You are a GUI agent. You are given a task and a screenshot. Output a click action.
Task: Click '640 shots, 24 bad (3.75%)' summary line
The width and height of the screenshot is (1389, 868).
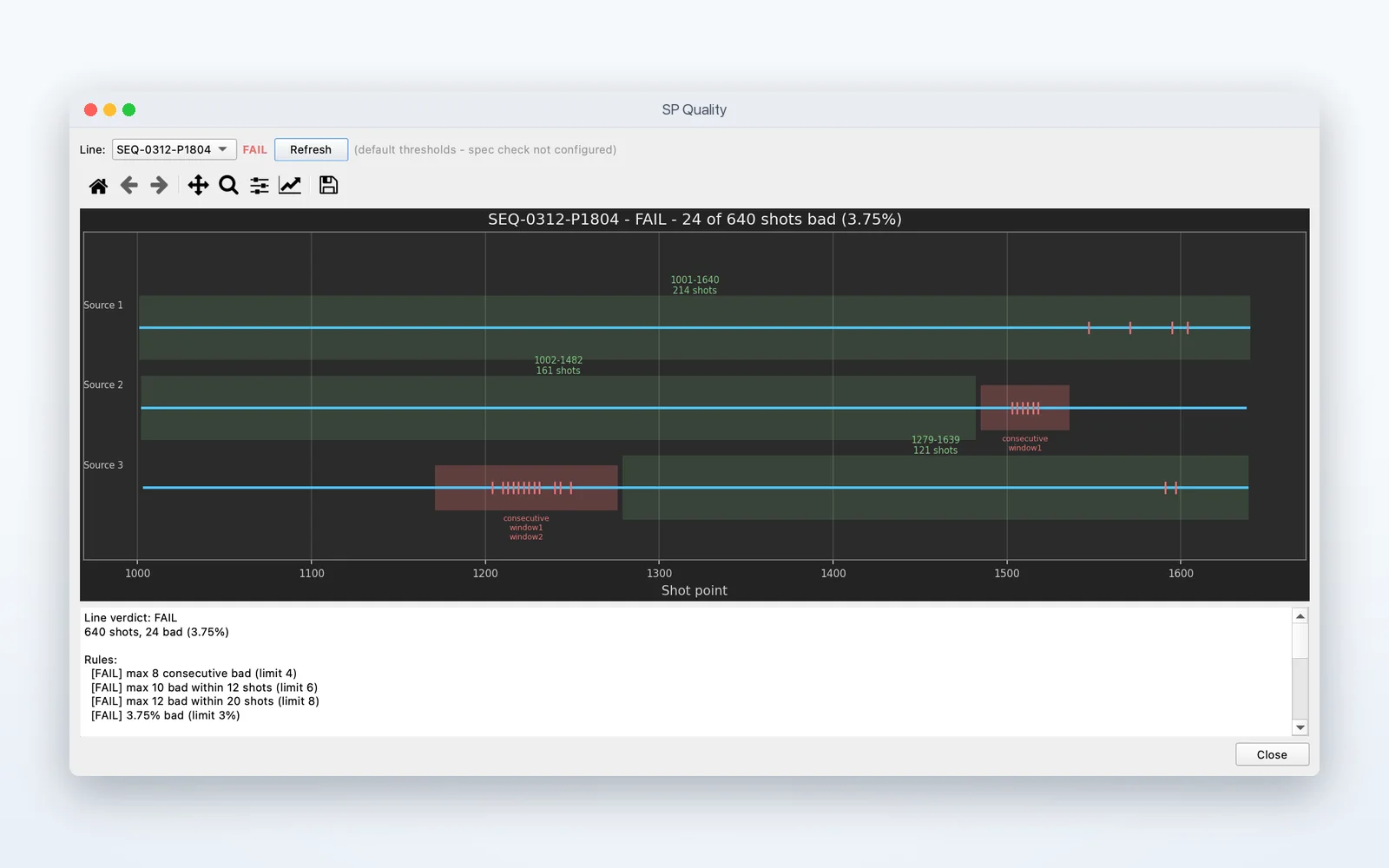tap(156, 632)
